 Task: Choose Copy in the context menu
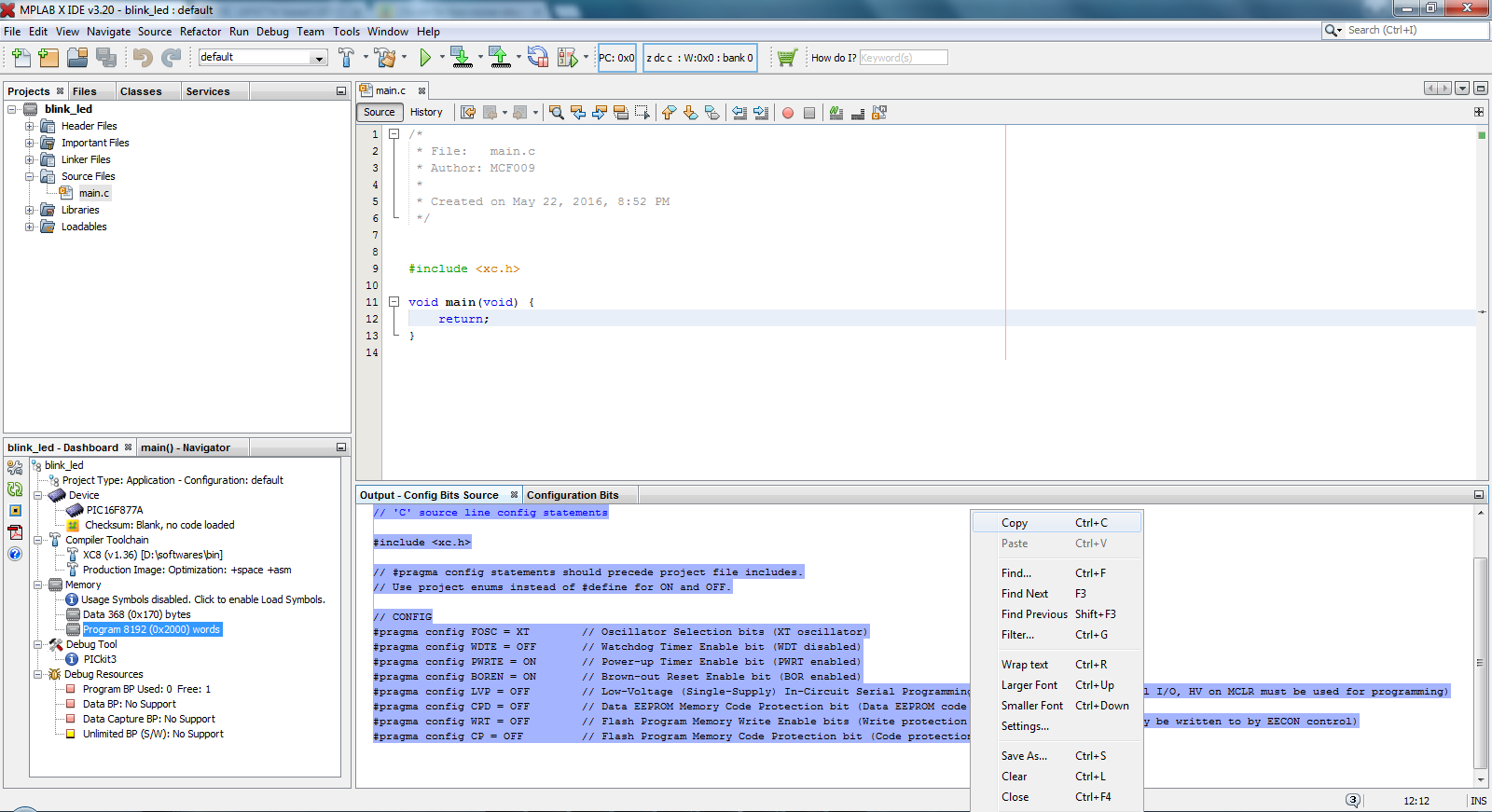point(1057,523)
